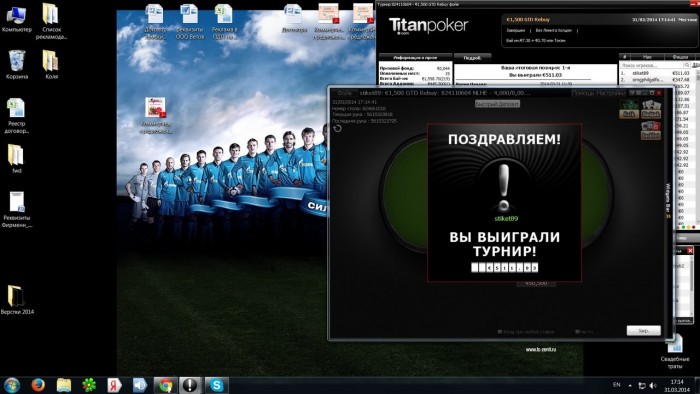700x394 pixels.
Task: Expand the Widgets Bar on table edge
Action: click(668, 201)
